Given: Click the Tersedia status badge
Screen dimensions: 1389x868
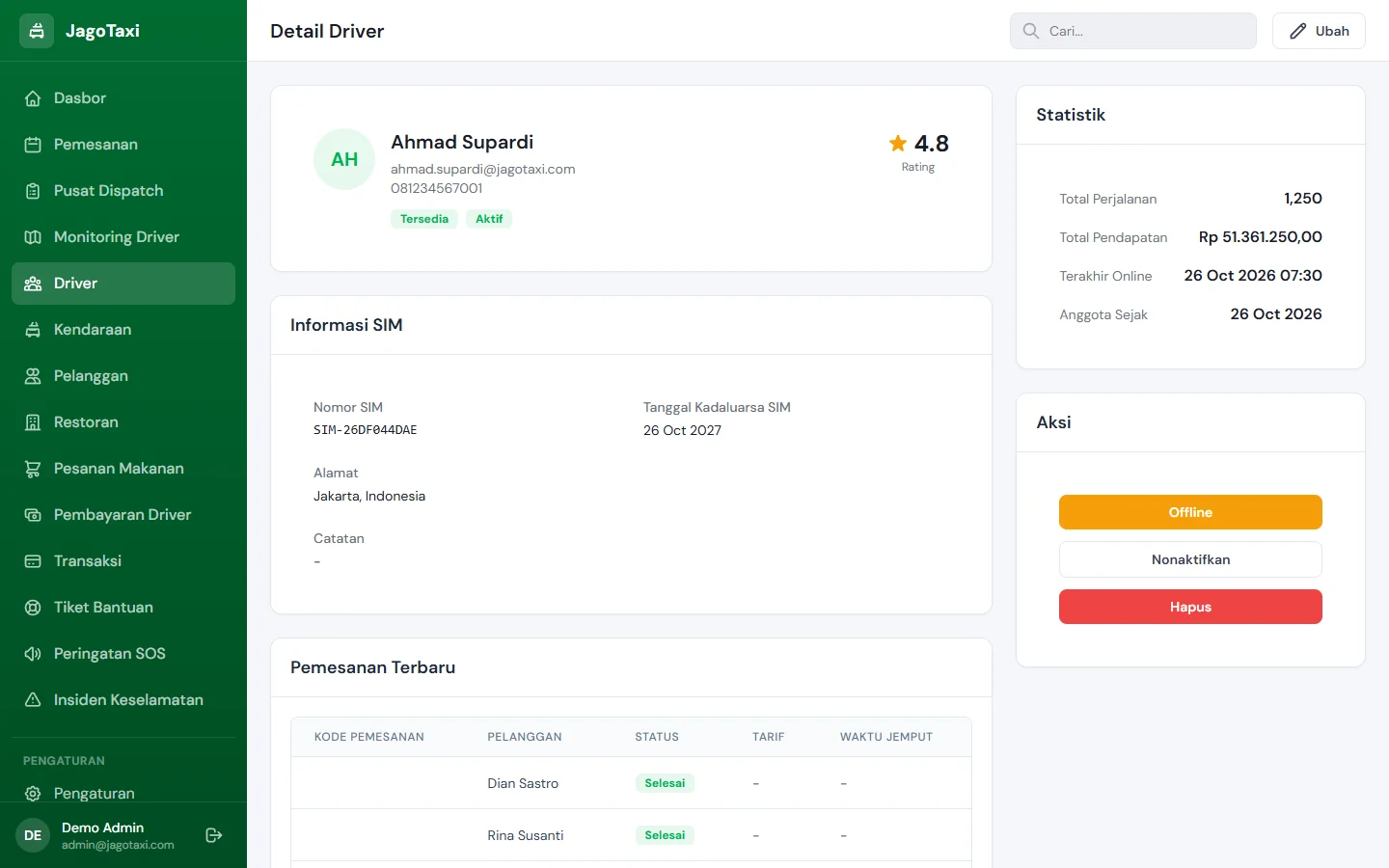Looking at the screenshot, I should click(424, 219).
